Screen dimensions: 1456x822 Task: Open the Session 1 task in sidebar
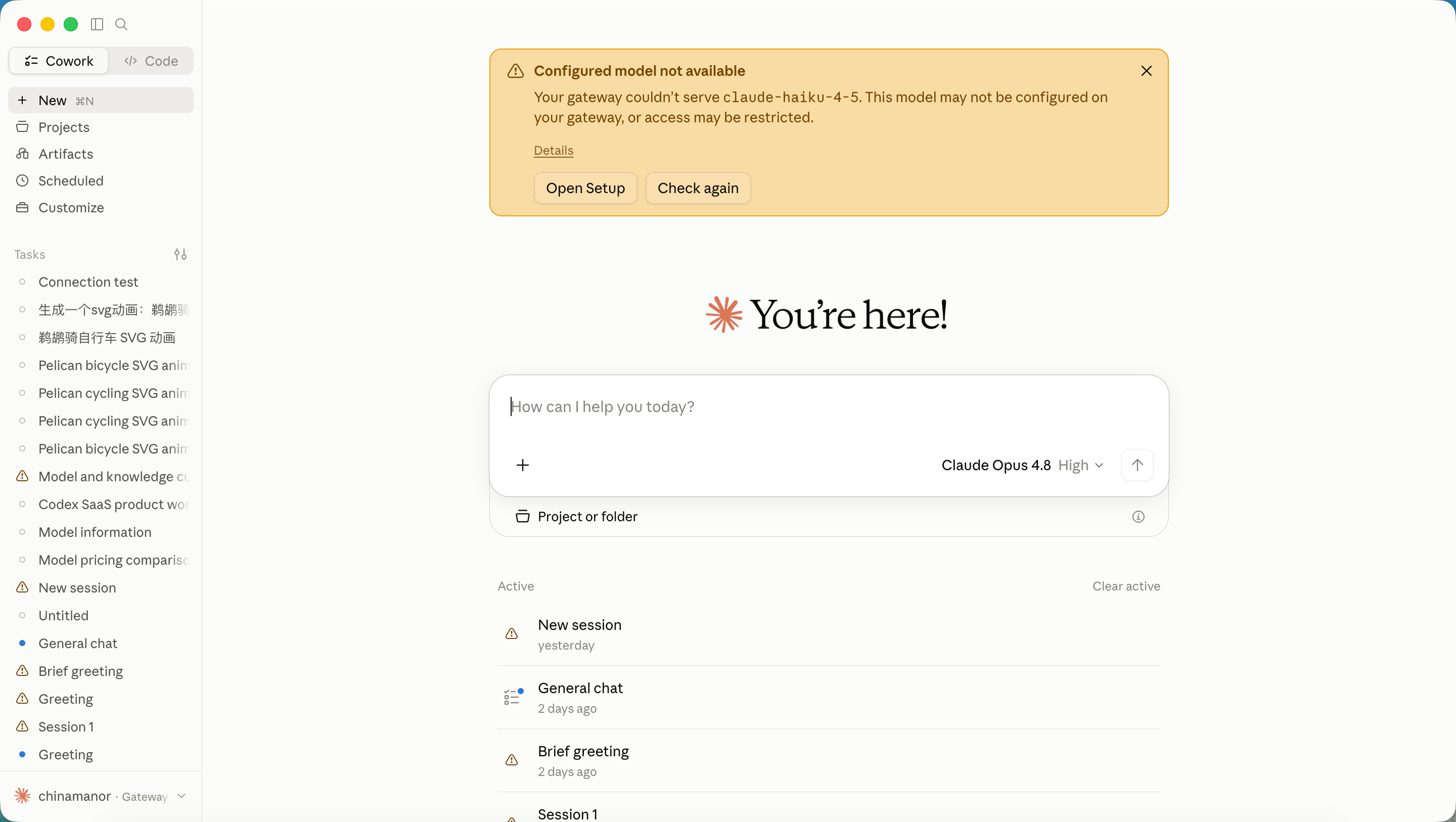pos(101,726)
